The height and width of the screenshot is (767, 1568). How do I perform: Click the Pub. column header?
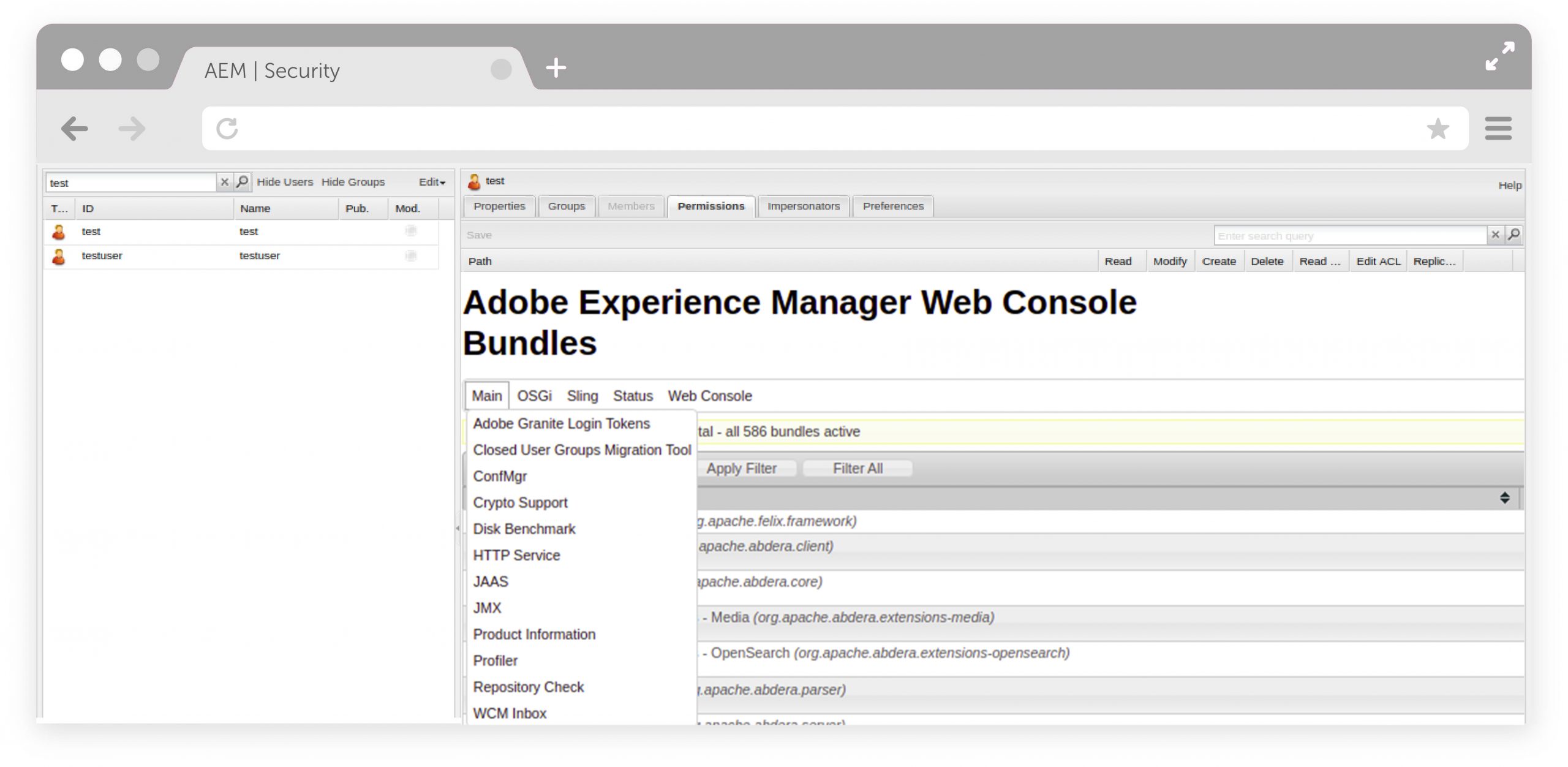coord(363,209)
